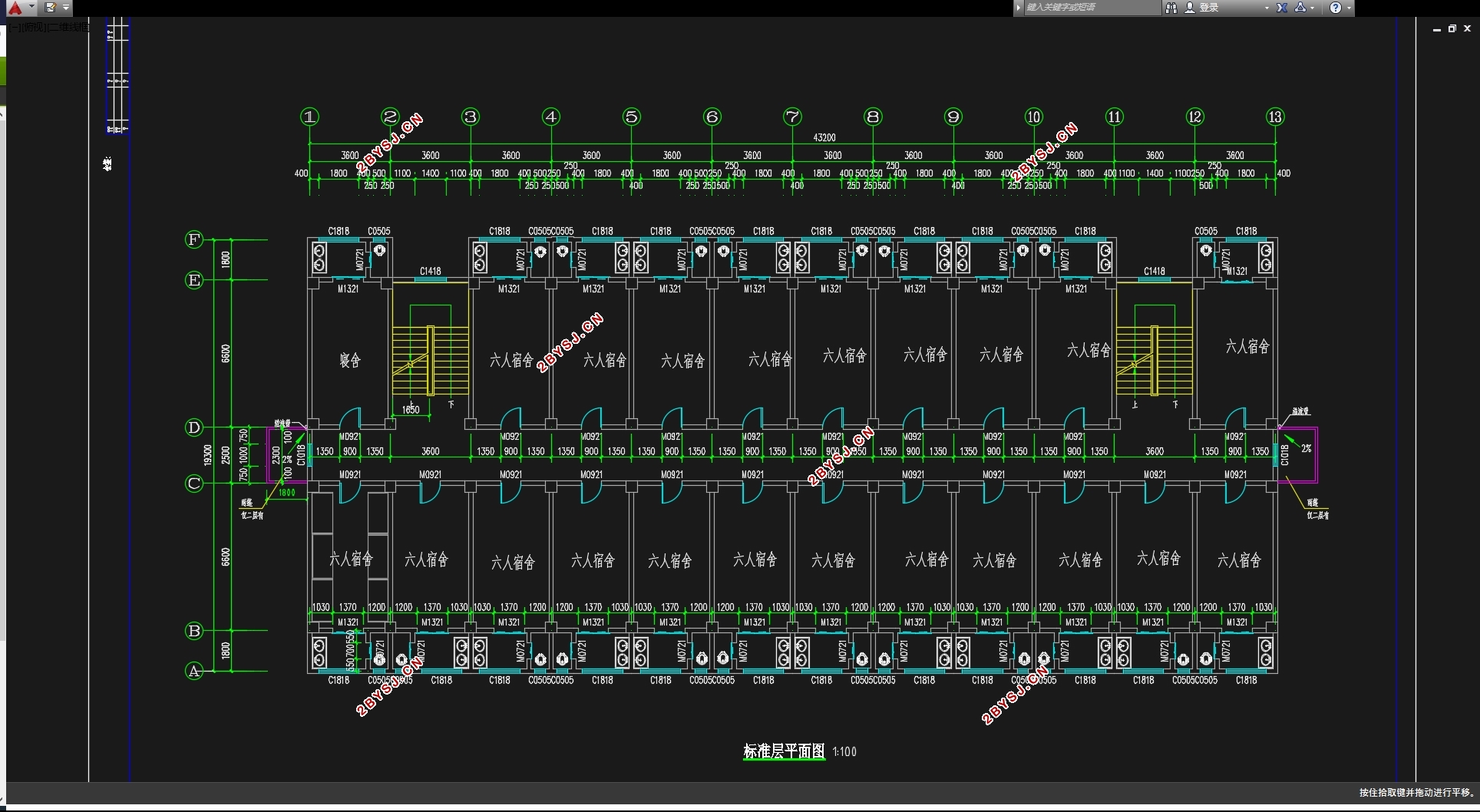1480x812 pixels.
Task: Click the overall dimension 43200
Action: tap(824, 137)
